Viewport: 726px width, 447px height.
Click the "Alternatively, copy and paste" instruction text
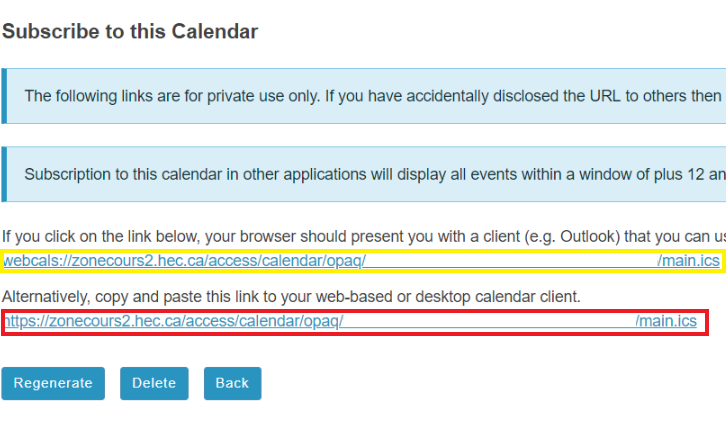(291, 296)
